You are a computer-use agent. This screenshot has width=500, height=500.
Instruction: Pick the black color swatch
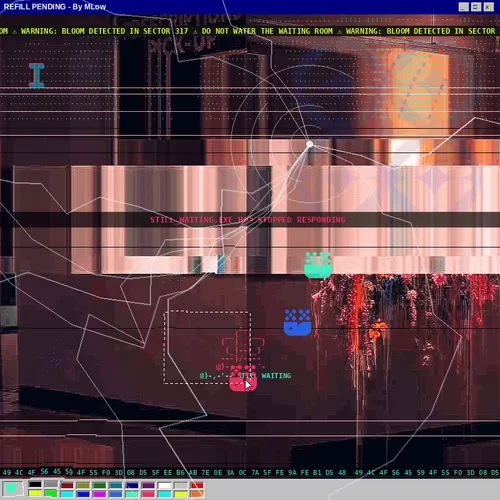(x=35, y=484)
